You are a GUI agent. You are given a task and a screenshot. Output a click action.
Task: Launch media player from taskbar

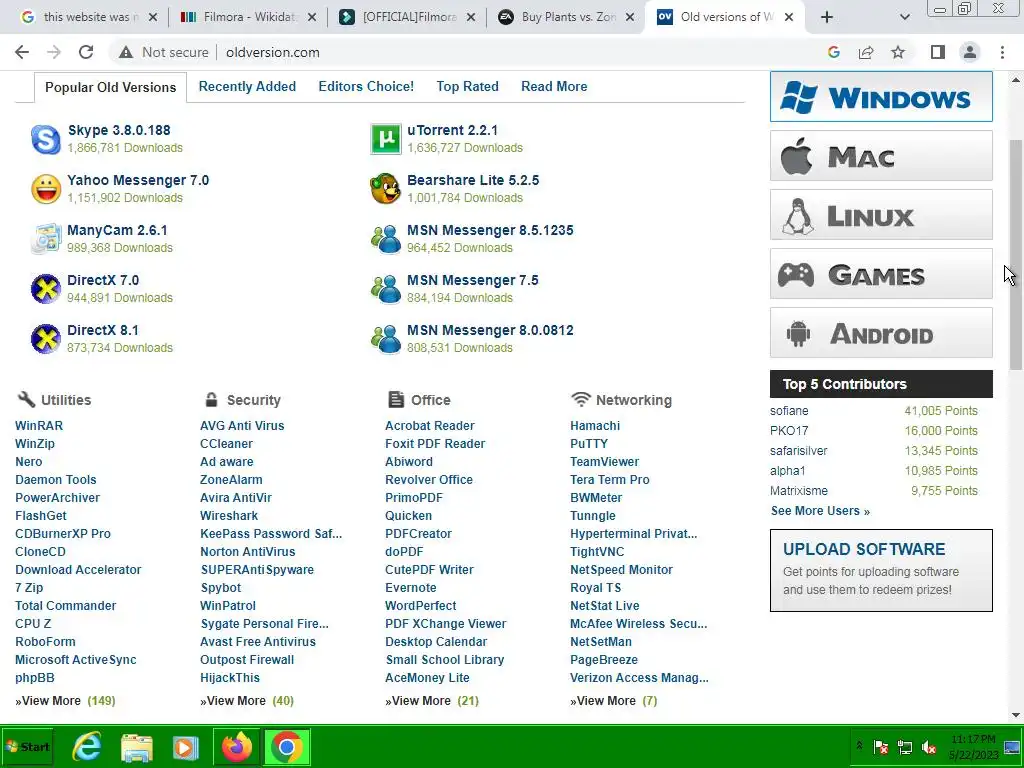[x=185, y=746]
